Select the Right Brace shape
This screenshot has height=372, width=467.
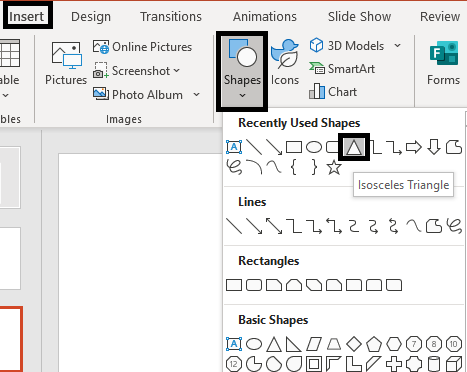coord(314,167)
